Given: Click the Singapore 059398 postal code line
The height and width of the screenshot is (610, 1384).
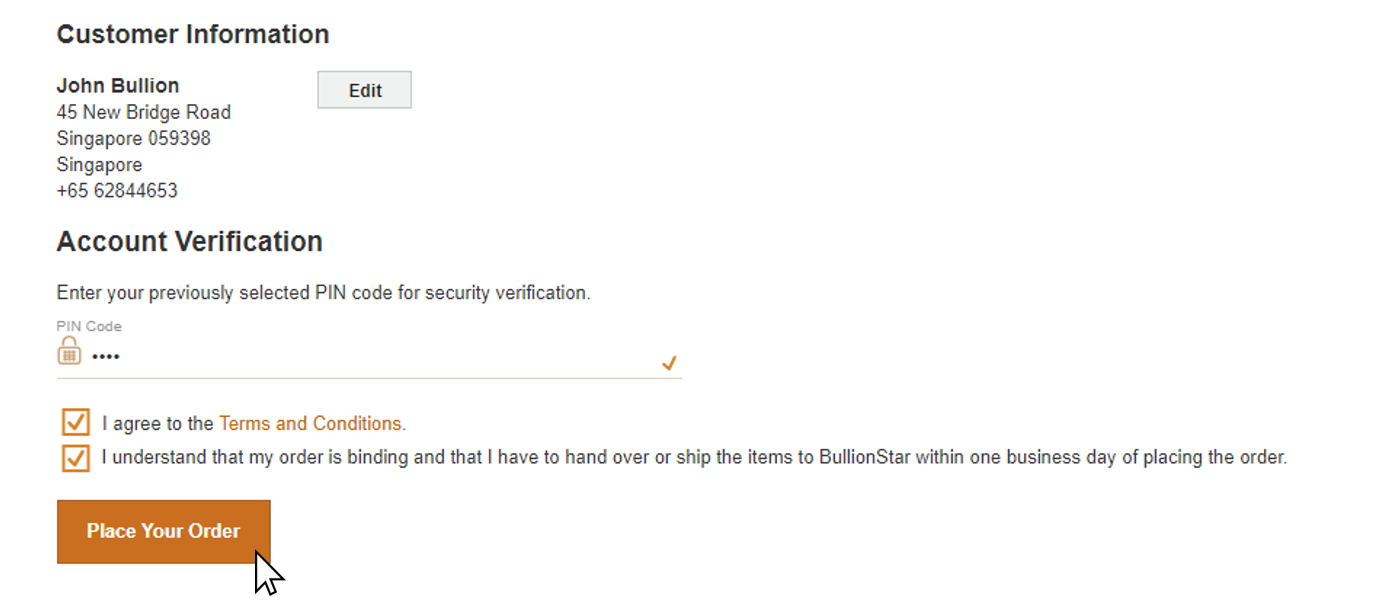Looking at the screenshot, I should (x=134, y=138).
